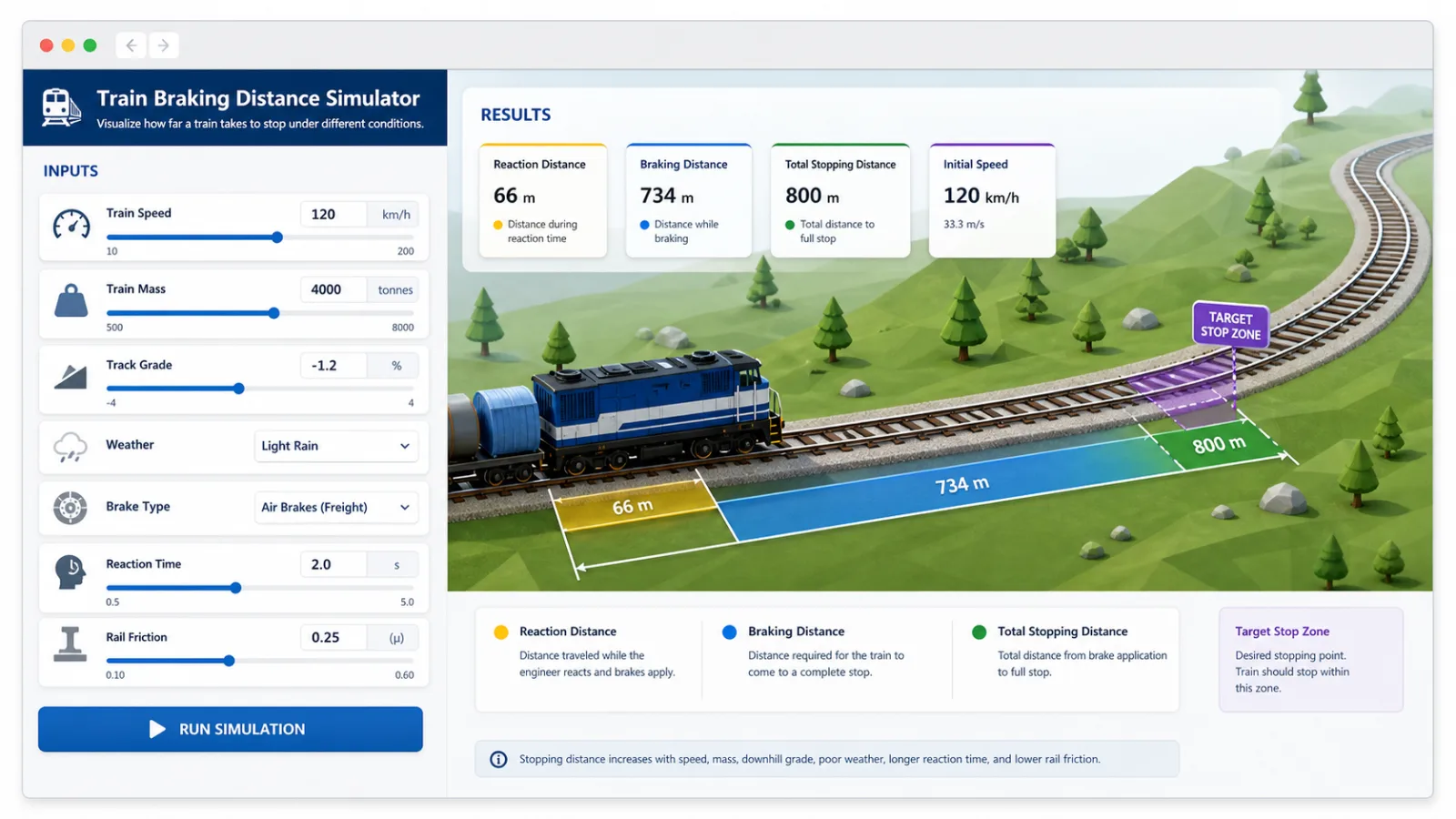Click the Track Grade value field -1.2
Image resolution: width=1456 pixels, height=819 pixels.
click(x=333, y=365)
